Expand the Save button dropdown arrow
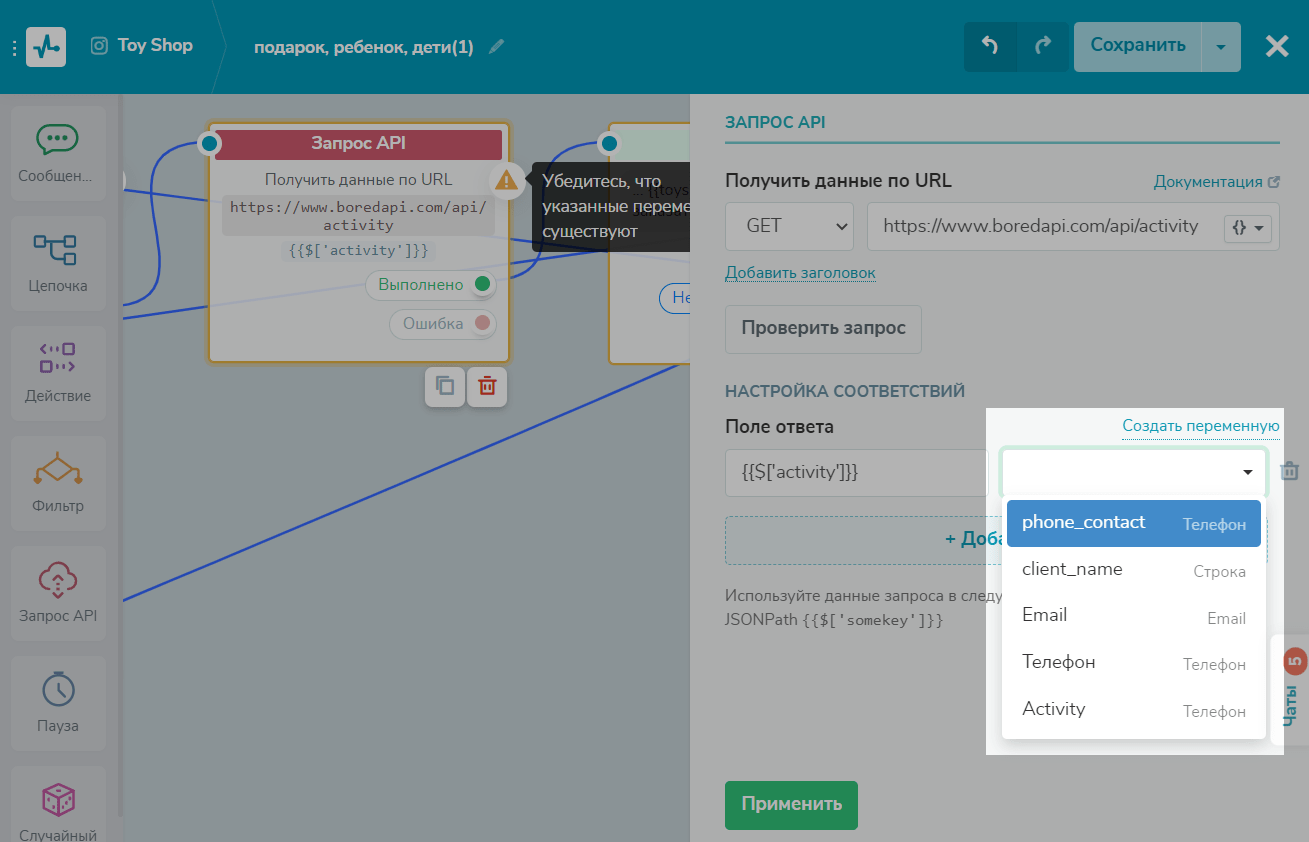This screenshot has height=842, width=1309. (x=1220, y=47)
